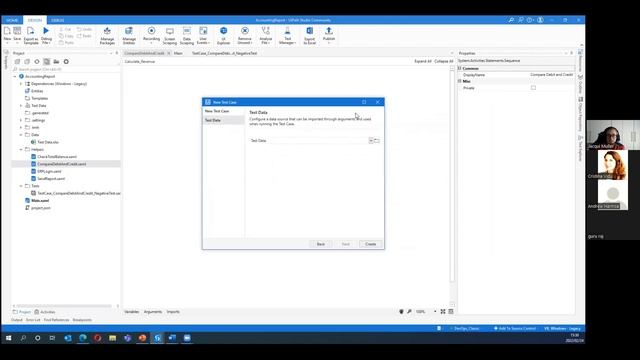The image size is (640, 360).
Task: Click the Back button in dialog
Action: pos(321,244)
